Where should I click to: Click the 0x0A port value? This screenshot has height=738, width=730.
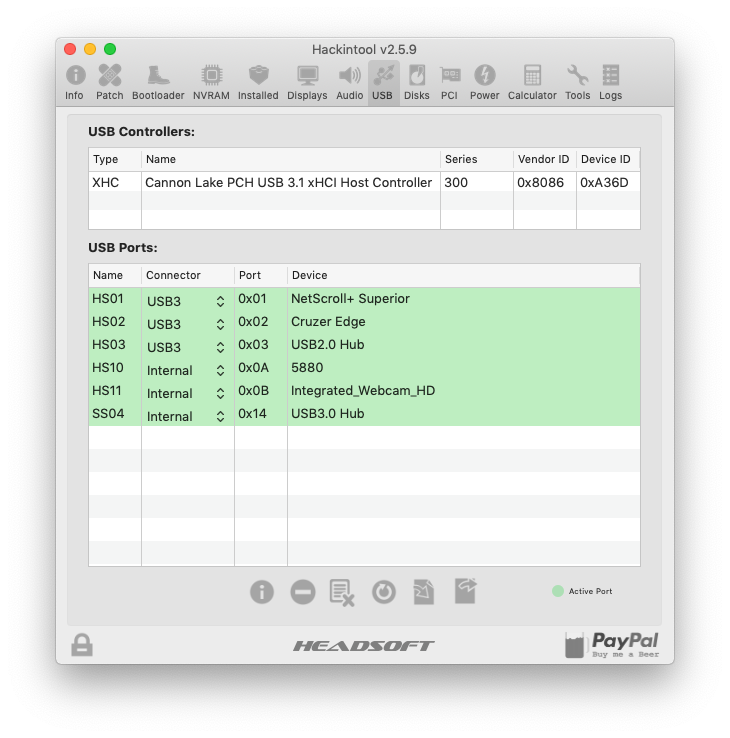pyautogui.click(x=253, y=368)
